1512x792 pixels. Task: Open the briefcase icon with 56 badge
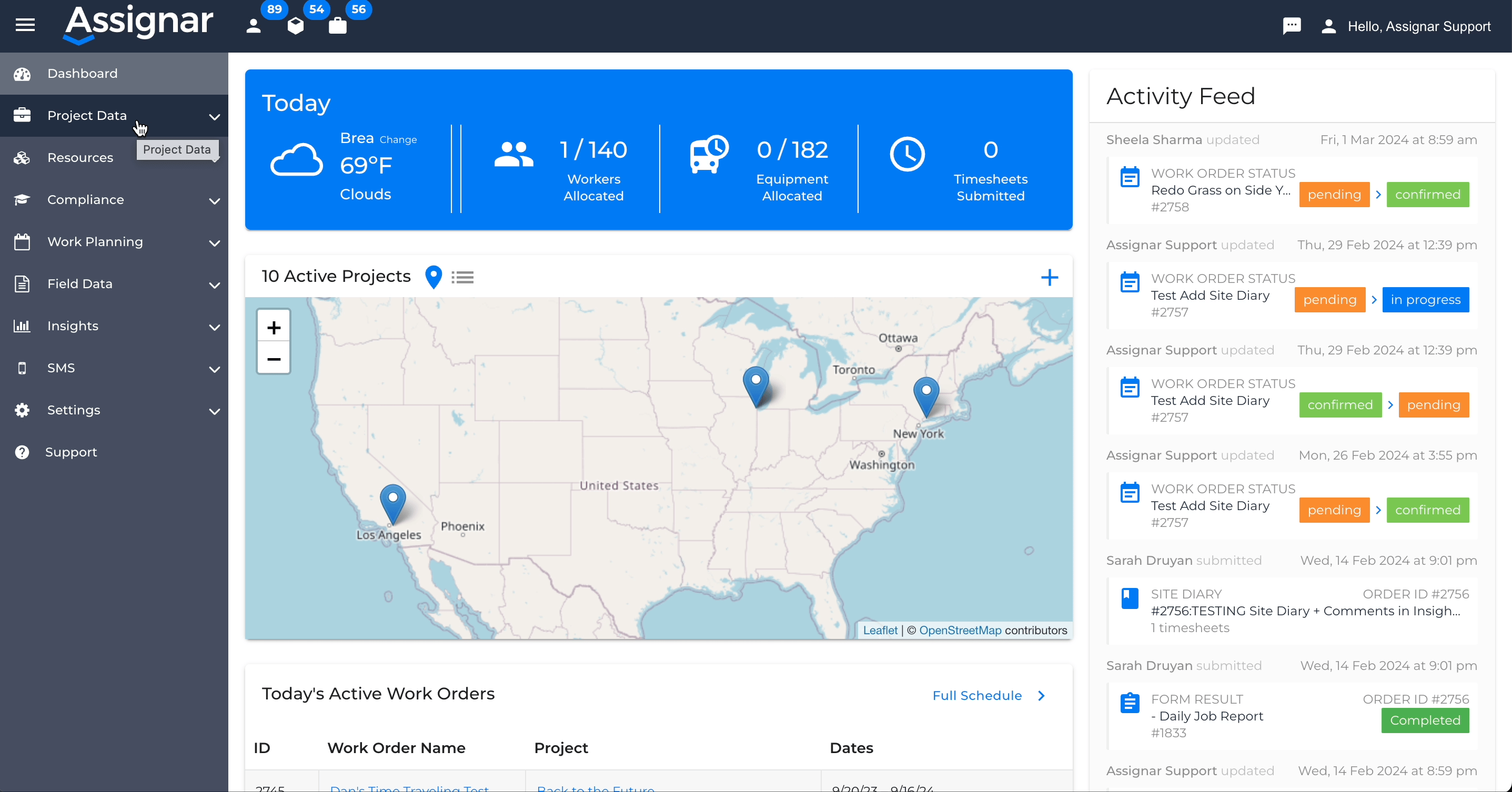[338, 26]
